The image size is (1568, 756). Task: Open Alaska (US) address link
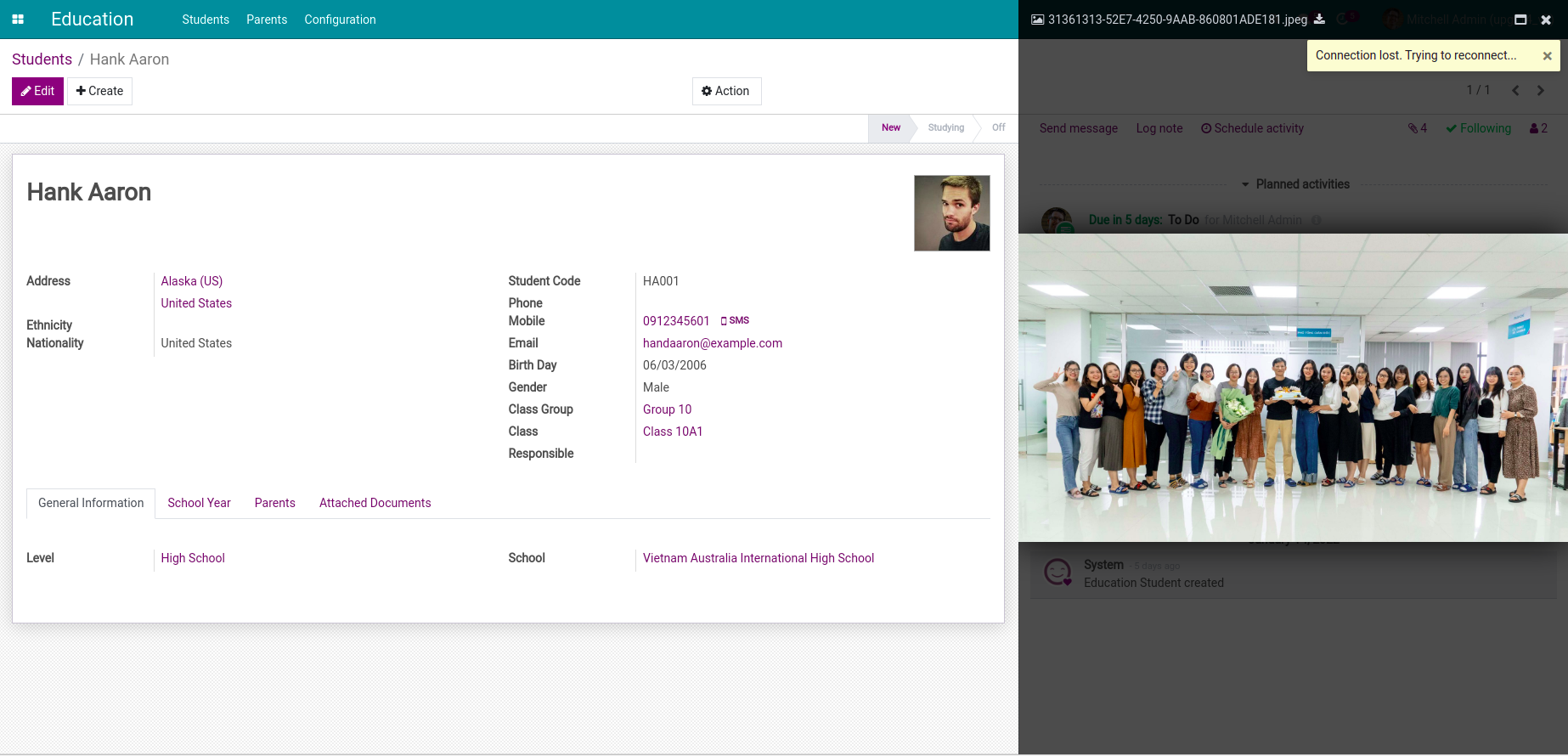(x=192, y=281)
